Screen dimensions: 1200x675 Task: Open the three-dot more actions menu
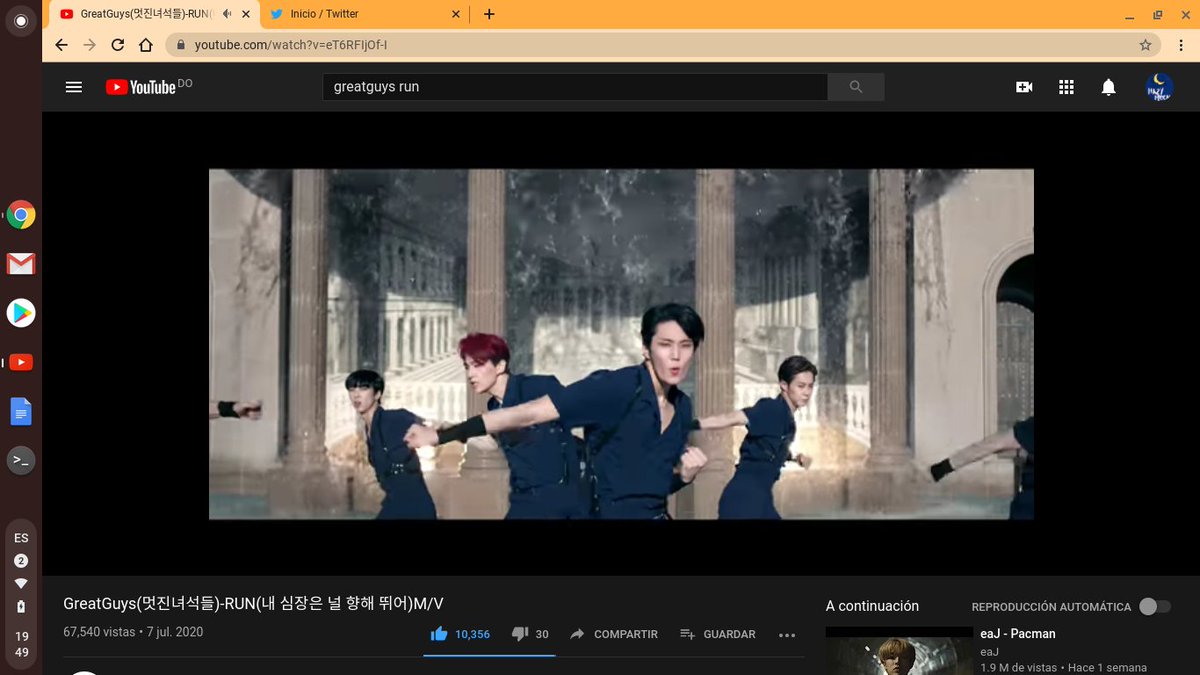(787, 634)
